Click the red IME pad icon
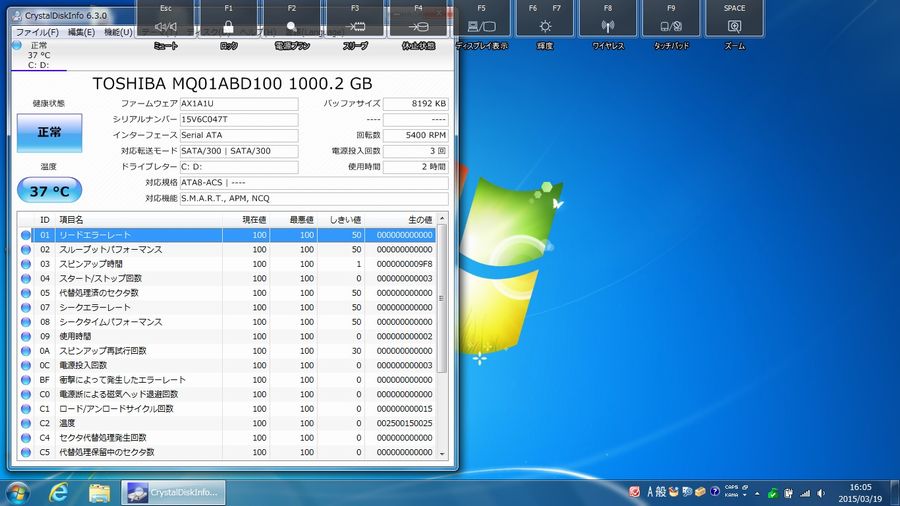This screenshot has width=900, height=506. (x=634, y=492)
